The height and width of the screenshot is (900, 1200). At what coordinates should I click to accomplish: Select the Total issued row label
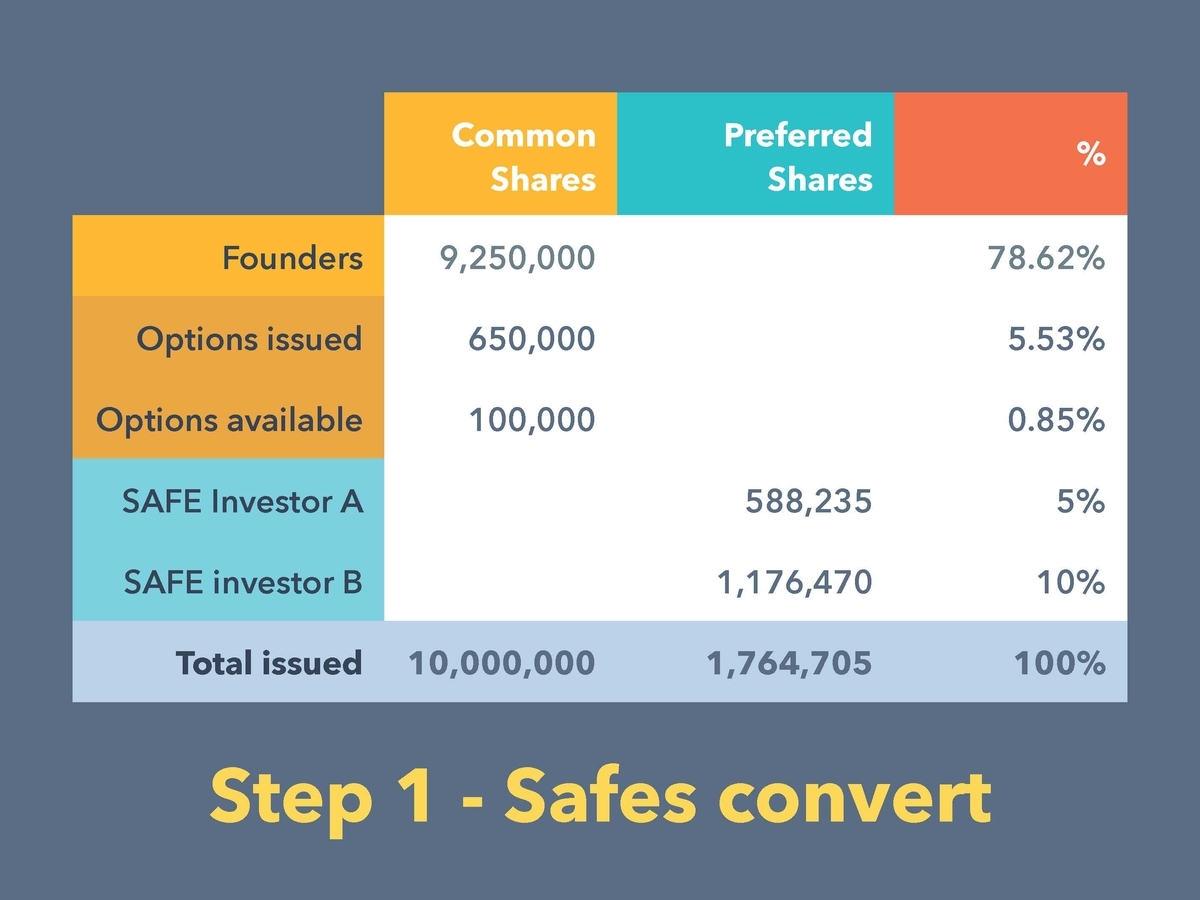point(269,662)
